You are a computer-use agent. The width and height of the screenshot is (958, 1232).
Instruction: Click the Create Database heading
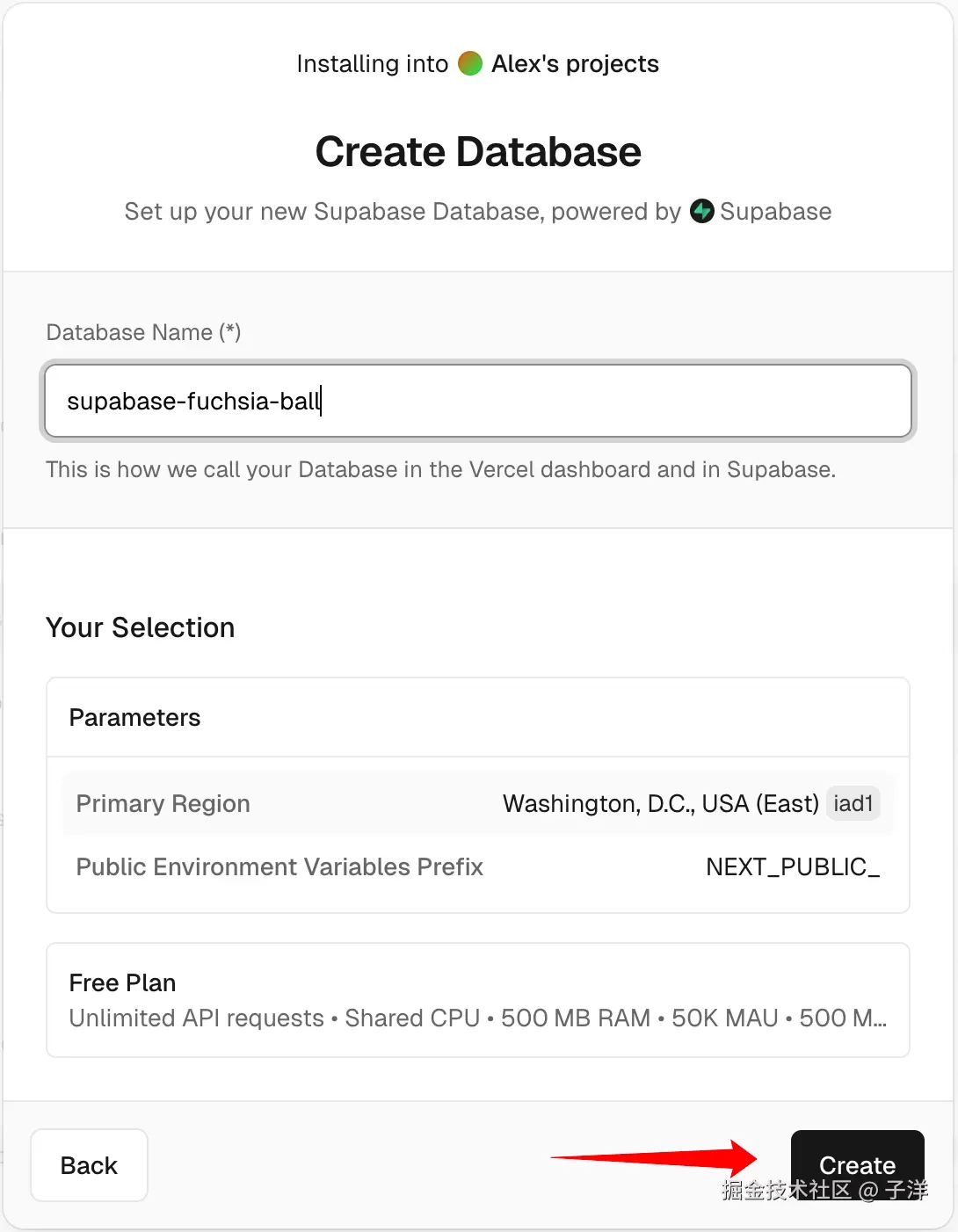click(478, 152)
